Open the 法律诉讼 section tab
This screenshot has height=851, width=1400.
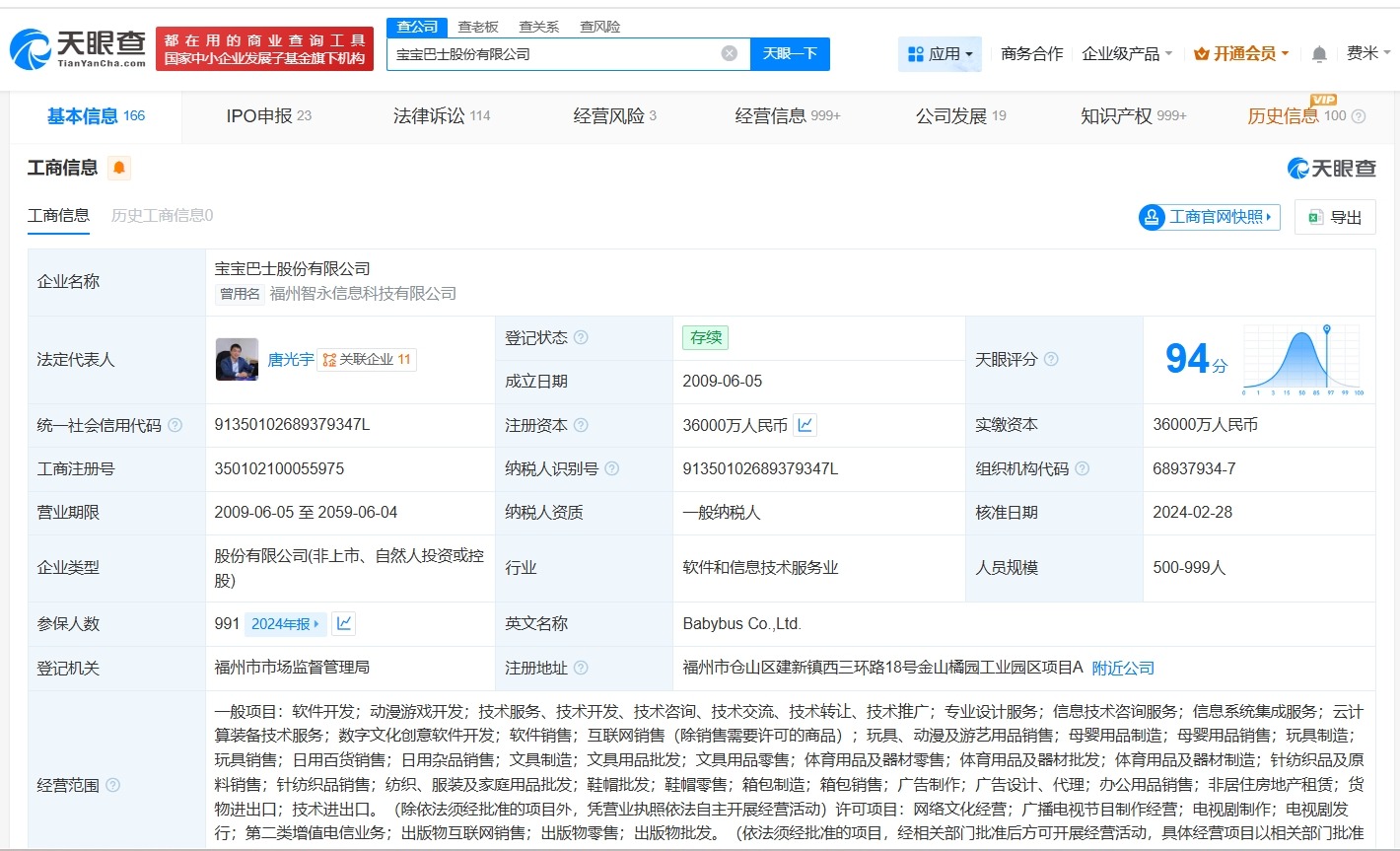(435, 115)
